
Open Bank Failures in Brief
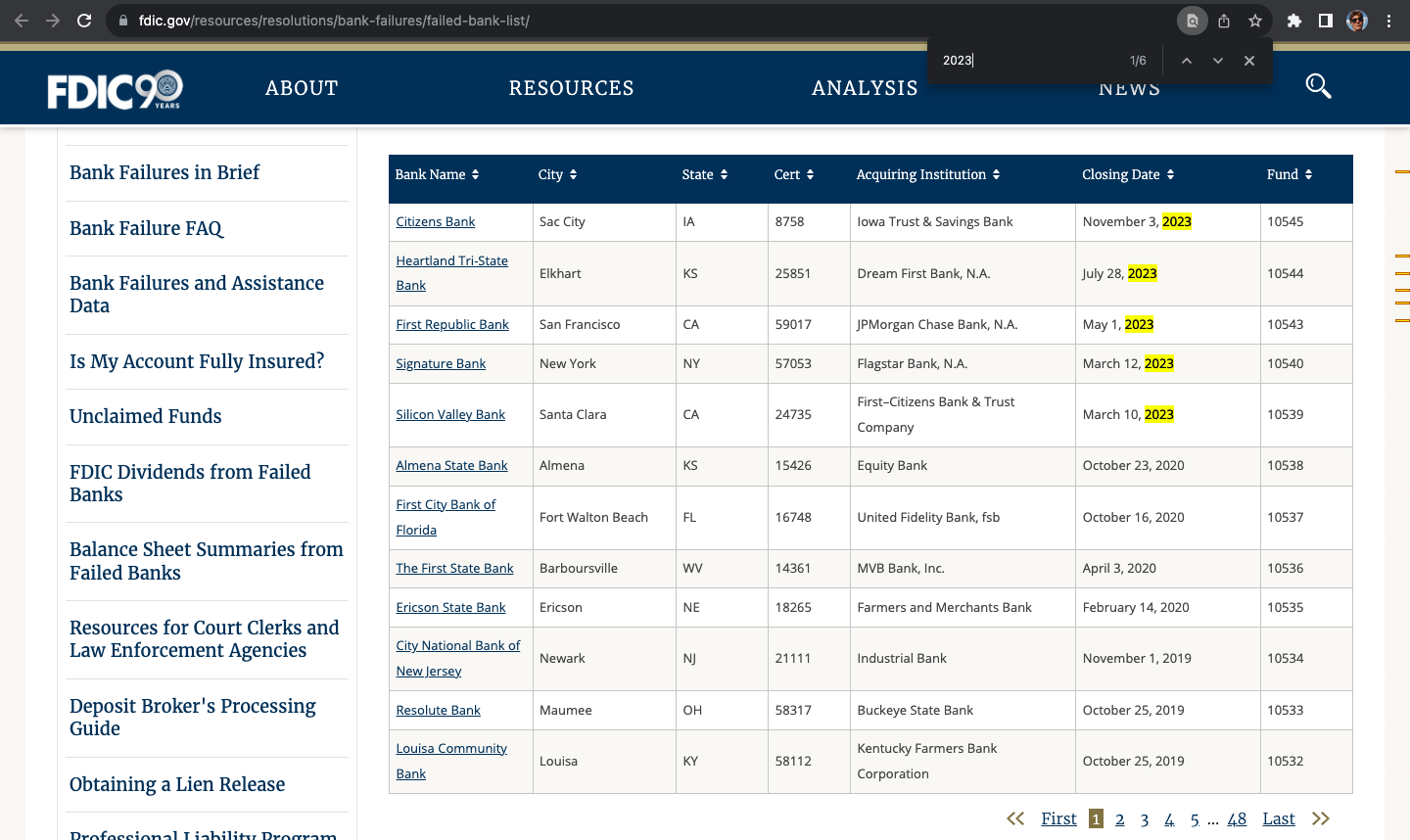pyautogui.click(x=164, y=172)
